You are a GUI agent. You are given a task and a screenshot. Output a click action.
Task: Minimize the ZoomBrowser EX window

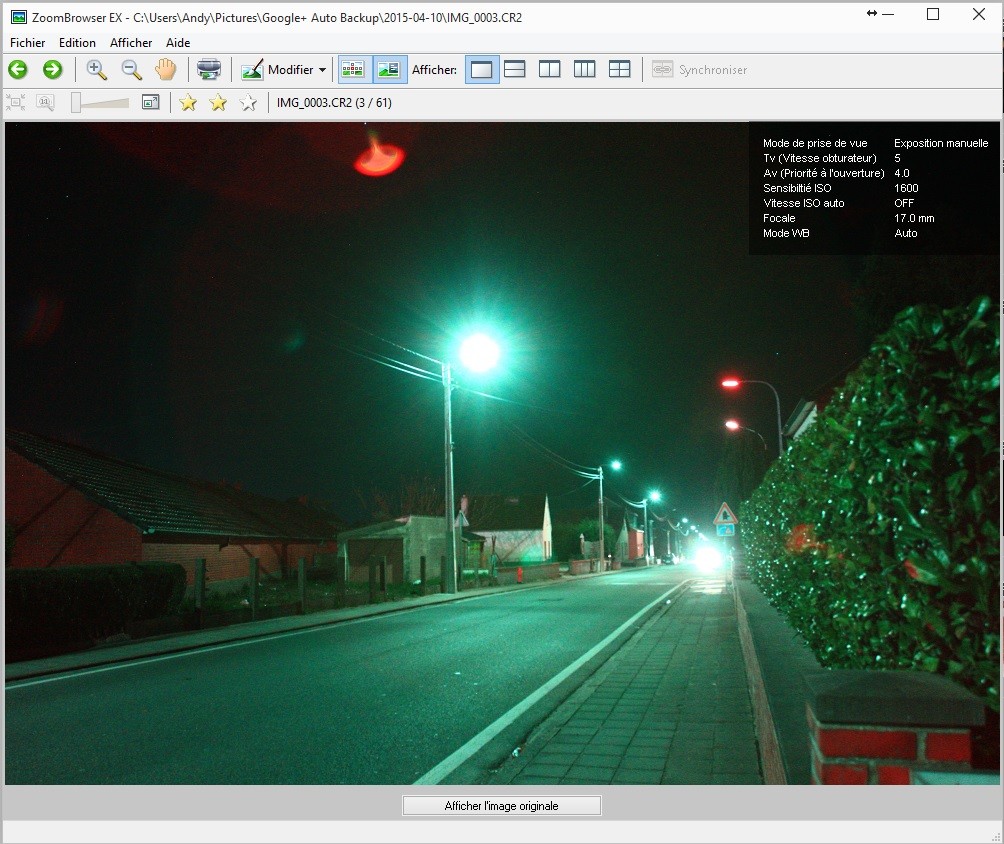pyautogui.click(x=887, y=14)
